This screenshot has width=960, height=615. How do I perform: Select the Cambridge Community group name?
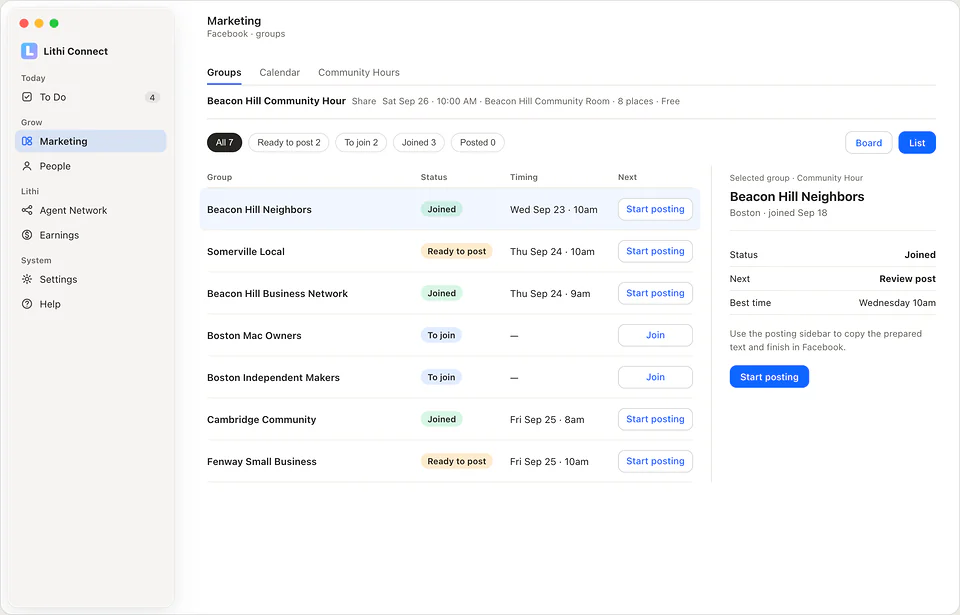(261, 420)
